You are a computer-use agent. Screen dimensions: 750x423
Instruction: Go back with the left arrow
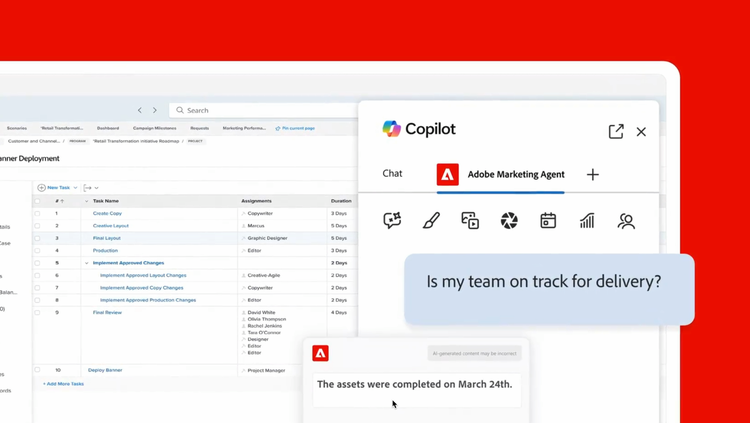[140, 110]
